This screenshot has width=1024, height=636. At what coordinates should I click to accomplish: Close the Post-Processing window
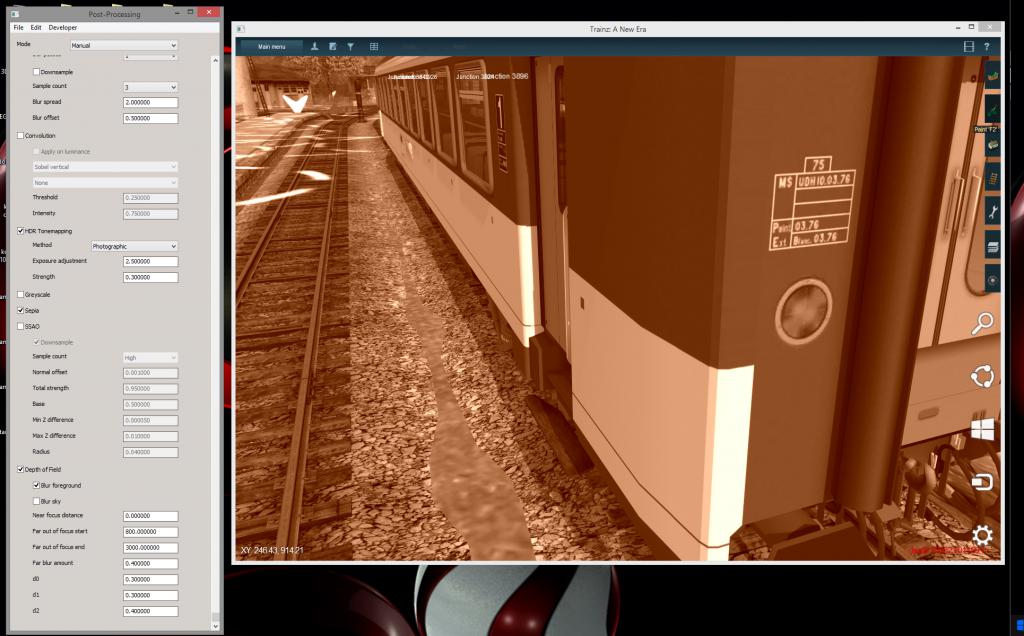208,12
